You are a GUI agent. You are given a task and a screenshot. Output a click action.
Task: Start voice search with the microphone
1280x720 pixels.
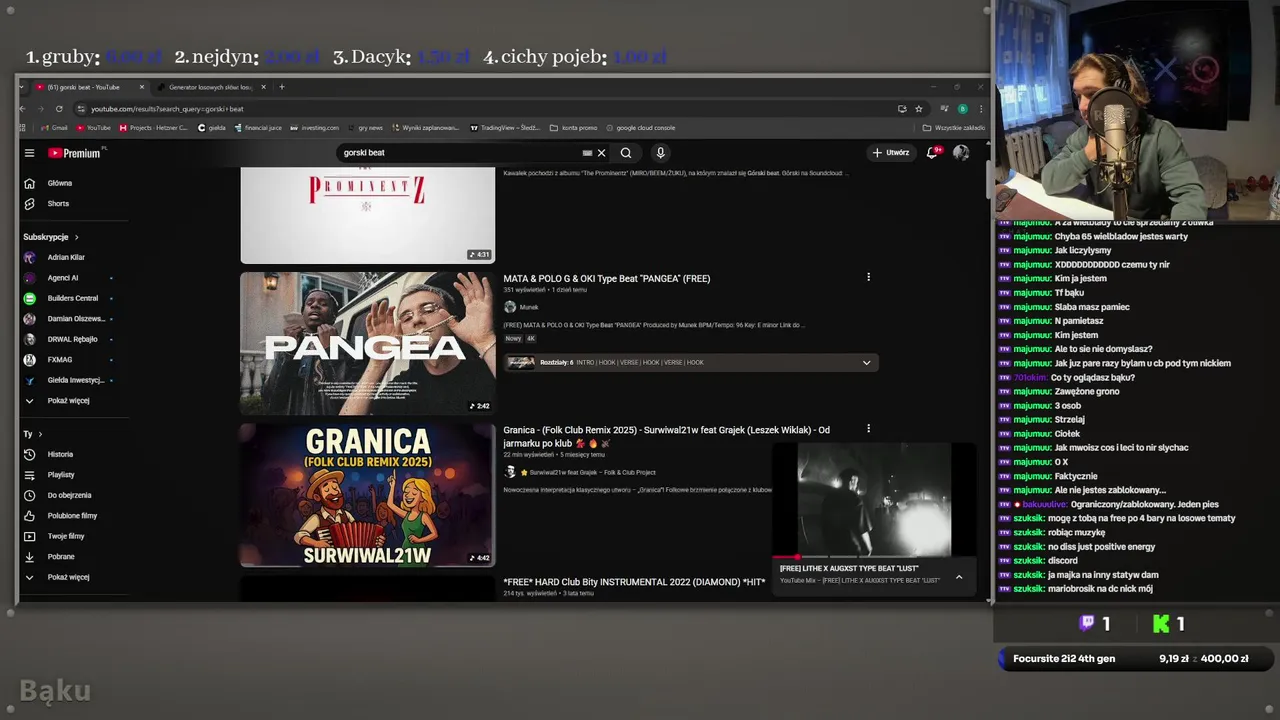coord(660,153)
